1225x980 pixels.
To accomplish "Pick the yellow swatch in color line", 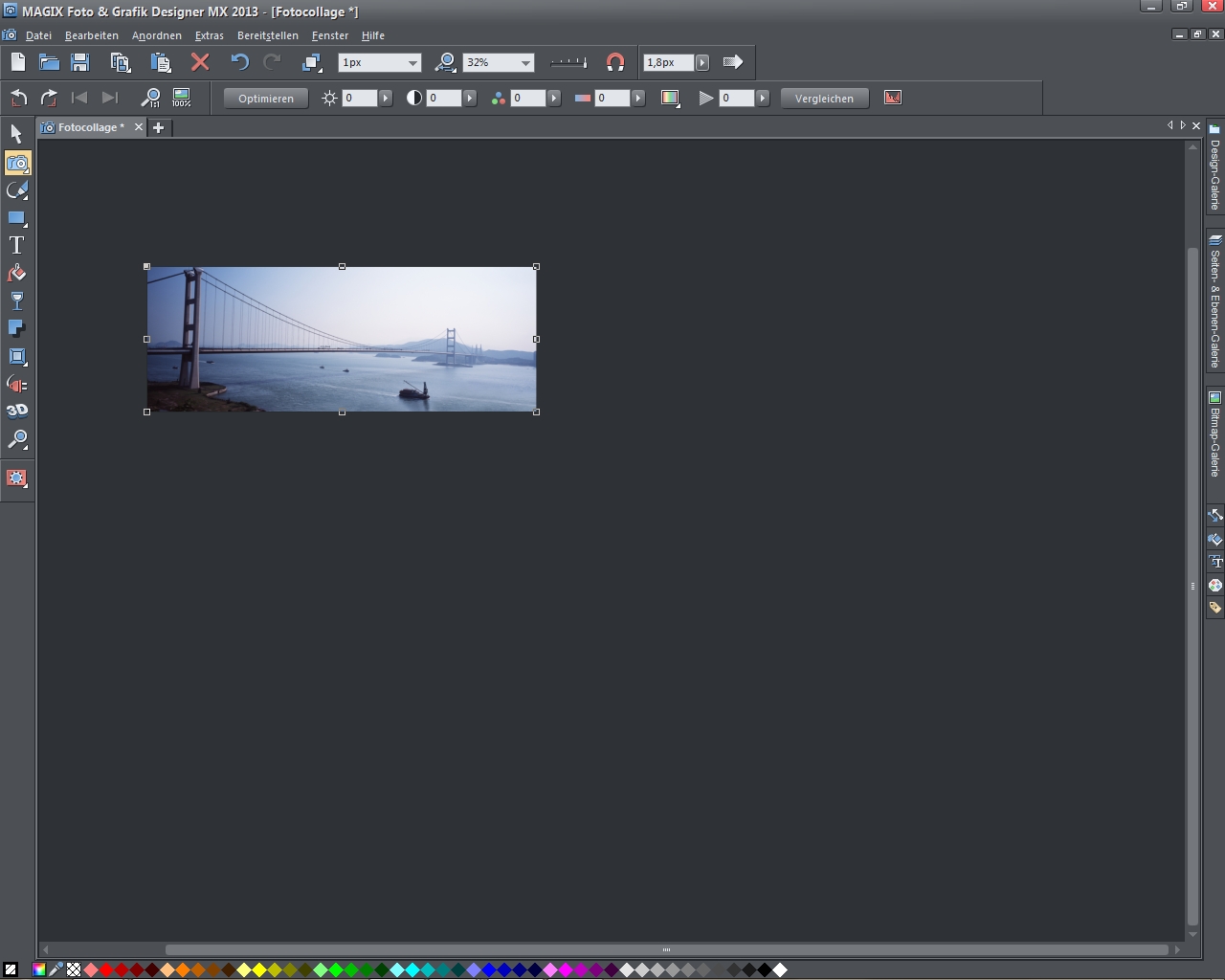I will coord(259,969).
